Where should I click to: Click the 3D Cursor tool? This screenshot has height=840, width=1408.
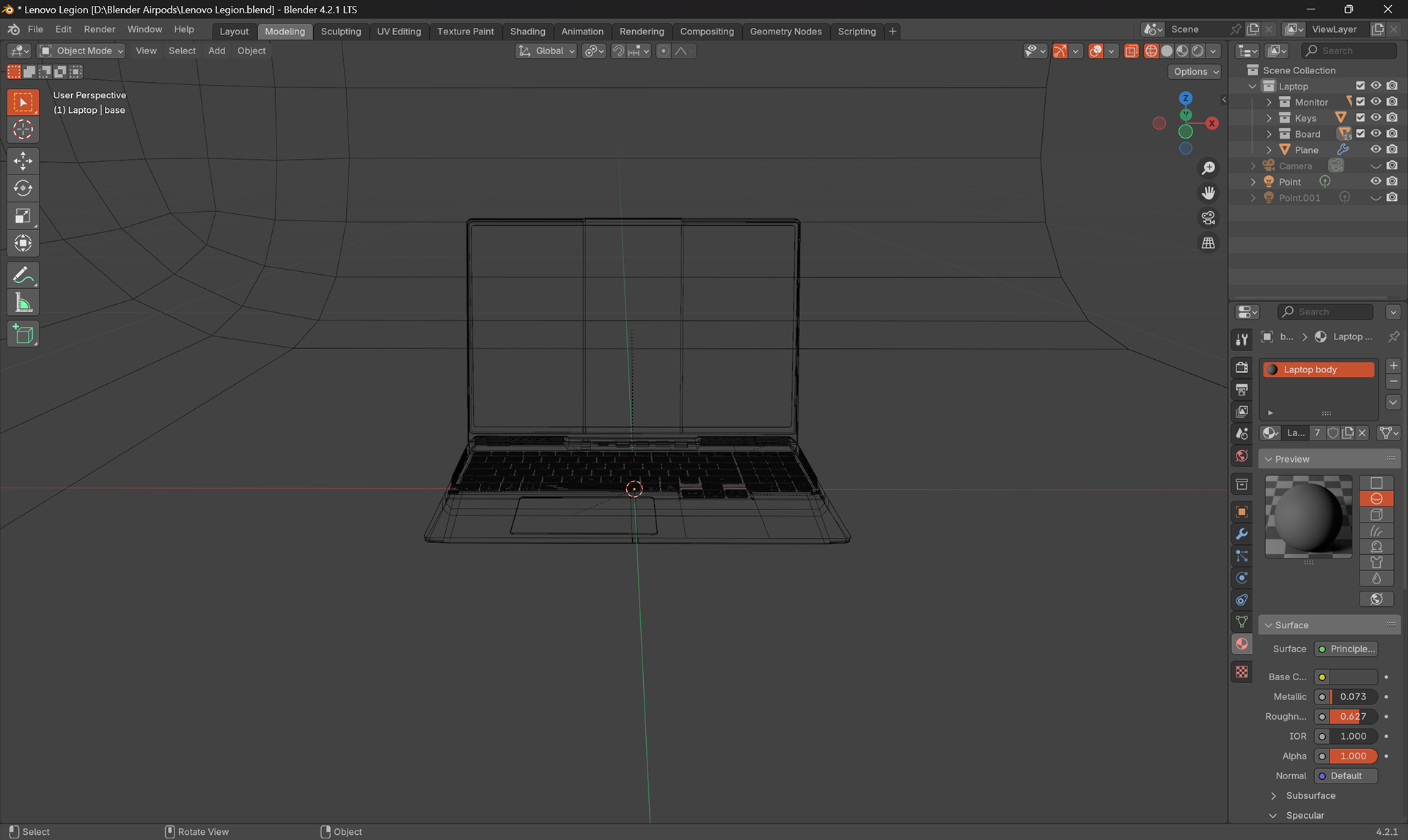(x=23, y=130)
